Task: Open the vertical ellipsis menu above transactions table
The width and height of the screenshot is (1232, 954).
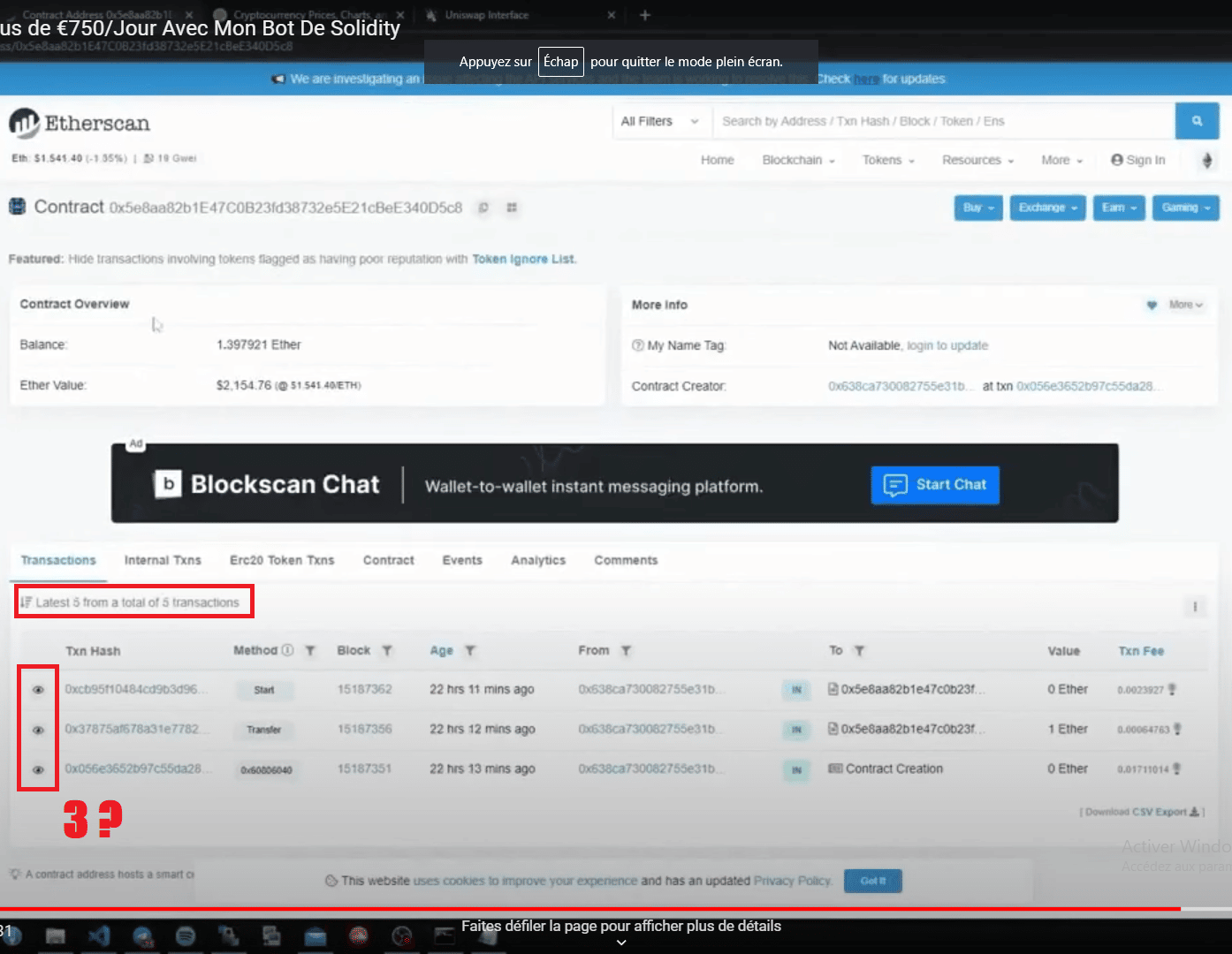Action: (x=1194, y=607)
